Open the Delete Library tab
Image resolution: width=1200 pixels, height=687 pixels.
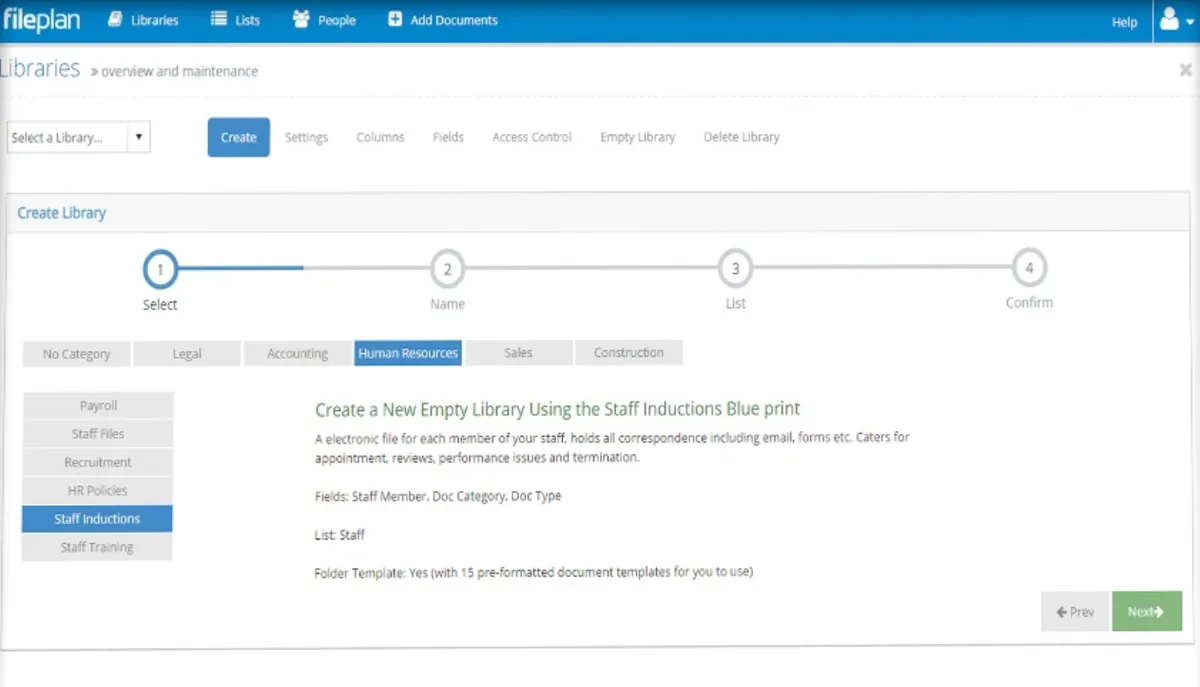[x=741, y=137]
